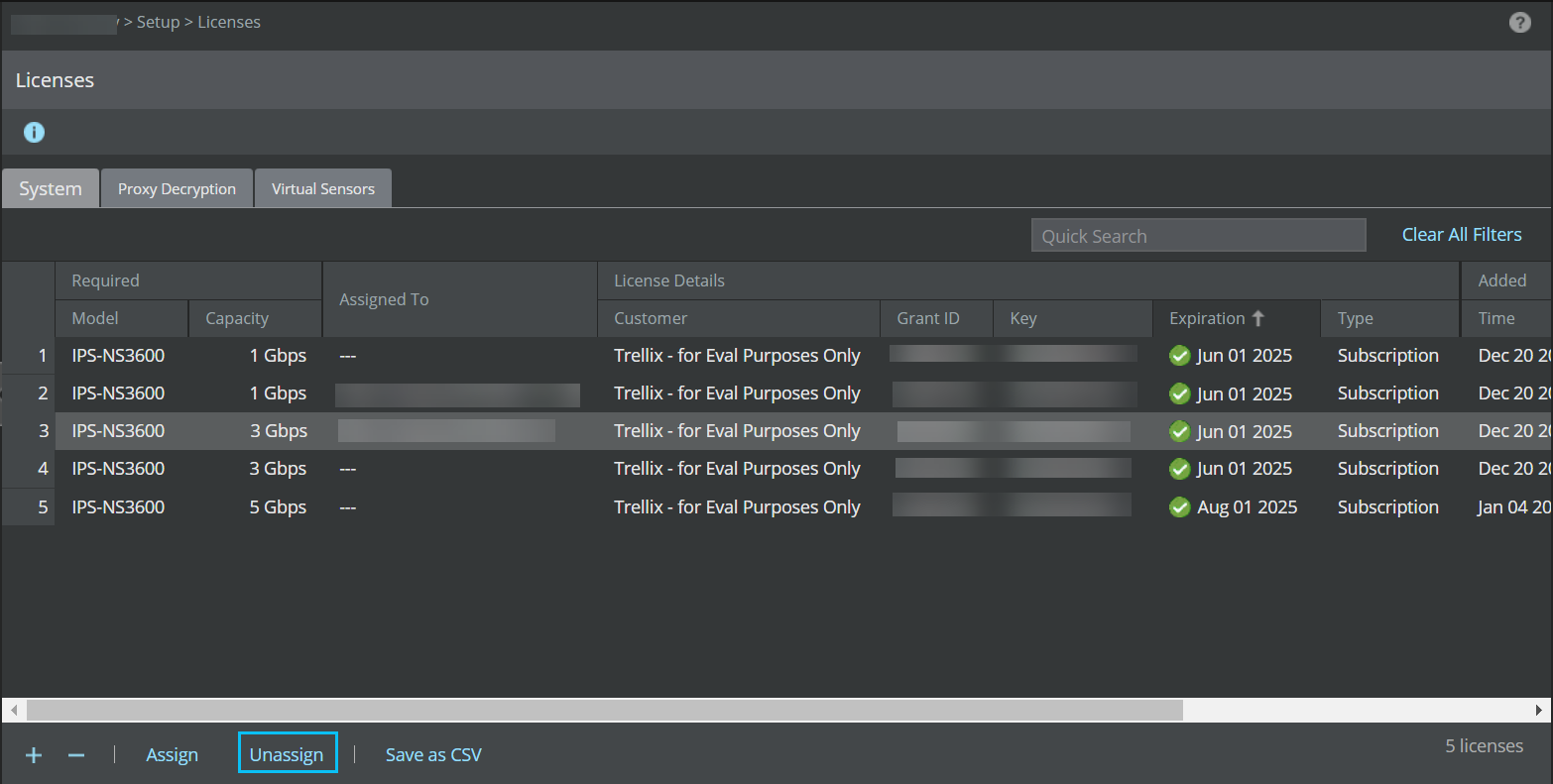Image resolution: width=1553 pixels, height=784 pixels.
Task: Click the Assigned To column header
Action: (460, 299)
